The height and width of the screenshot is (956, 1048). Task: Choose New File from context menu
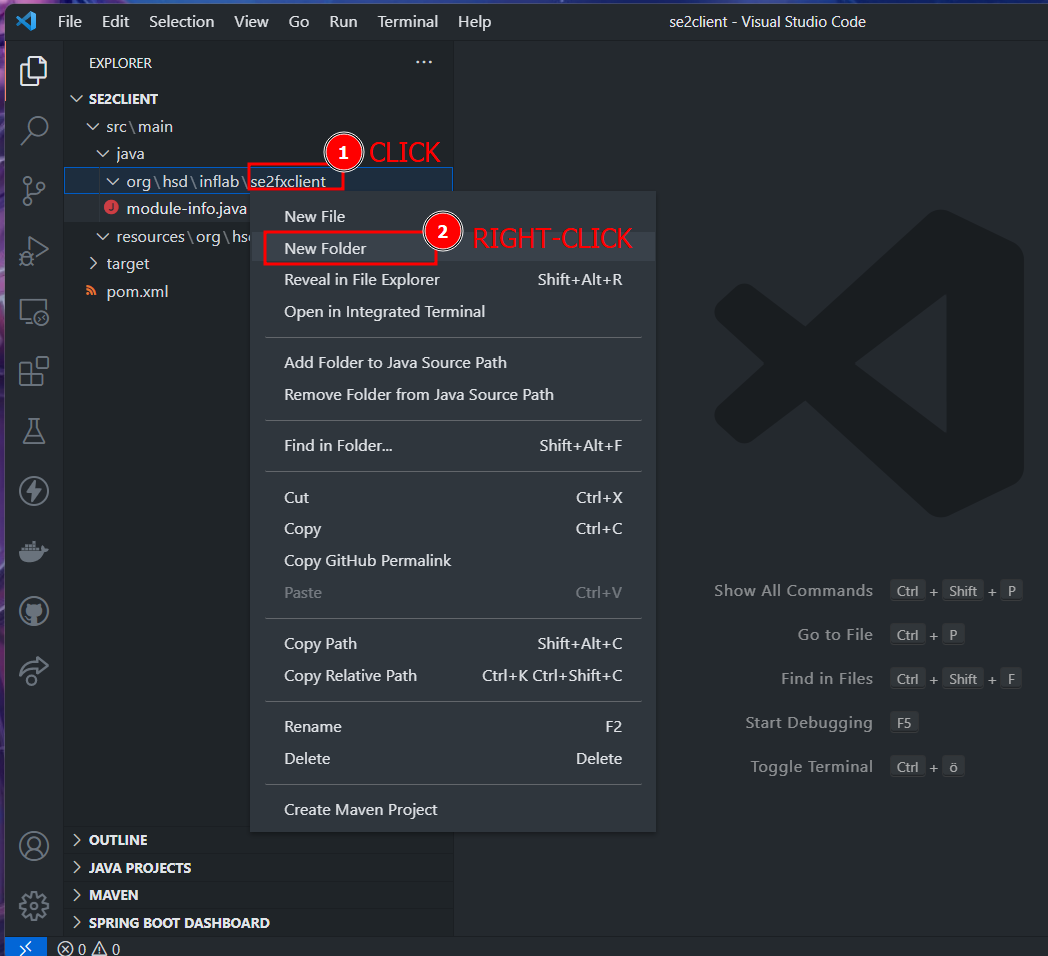point(452,217)
